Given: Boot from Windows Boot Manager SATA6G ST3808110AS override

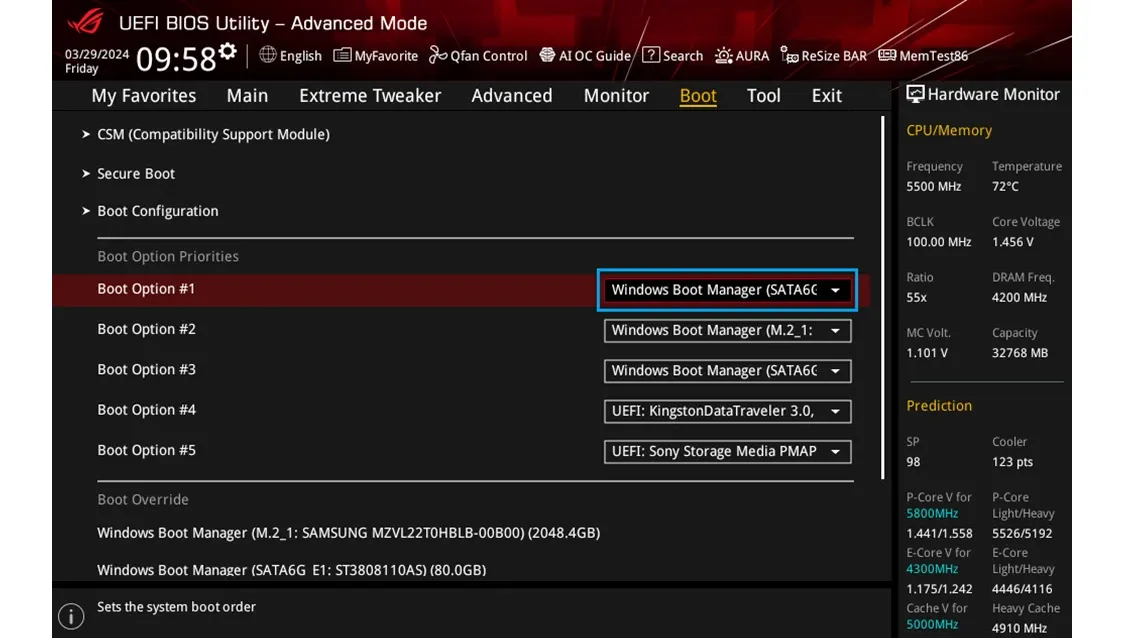Looking at the screenshot, I should (291, 570).
